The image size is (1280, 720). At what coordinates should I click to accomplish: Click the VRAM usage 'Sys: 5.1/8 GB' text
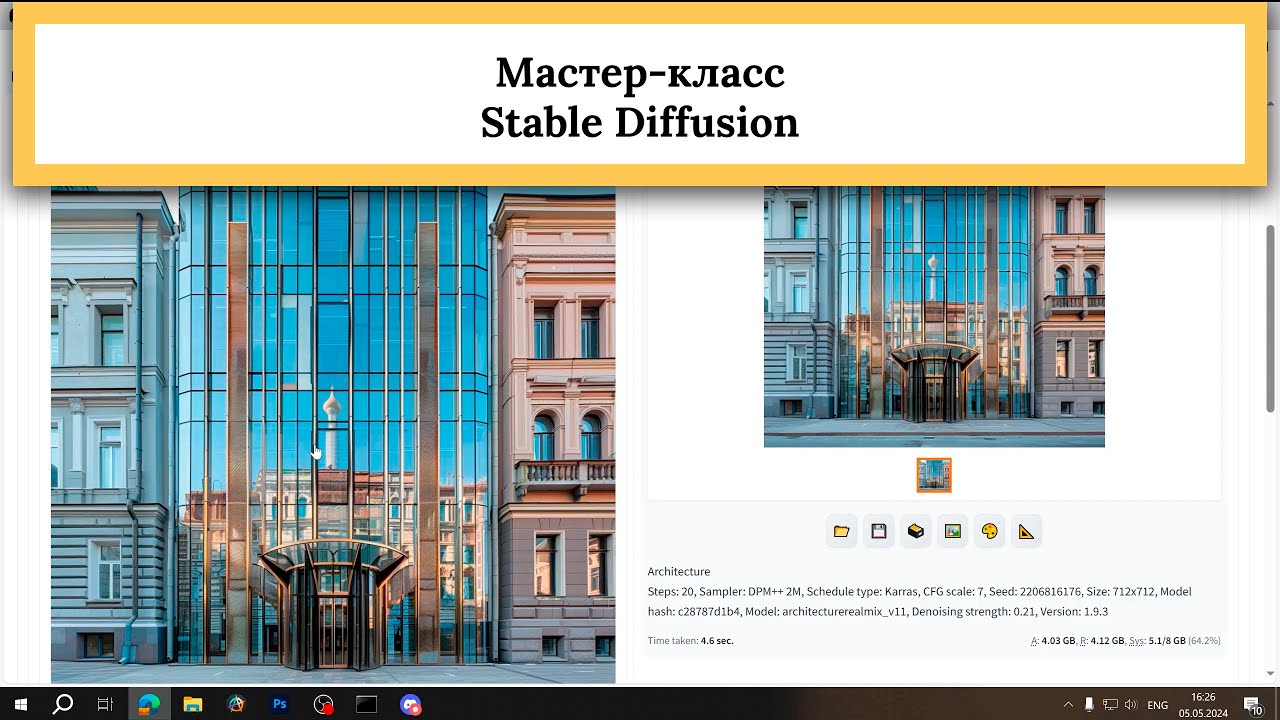(1156, 640)
